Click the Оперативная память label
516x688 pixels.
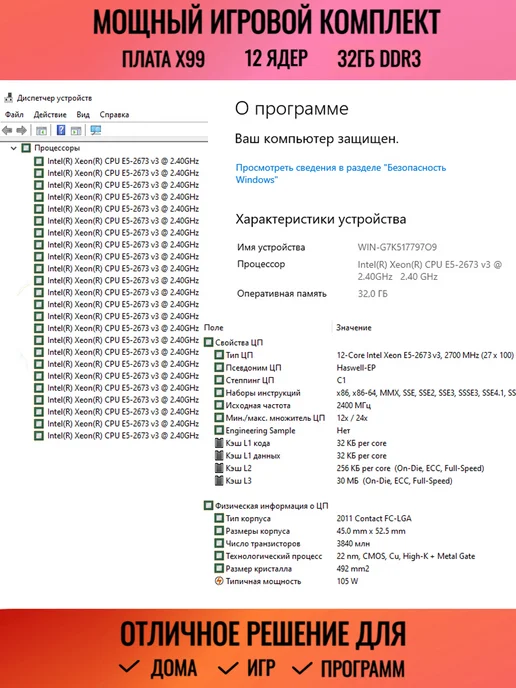(x=282, y=294)
